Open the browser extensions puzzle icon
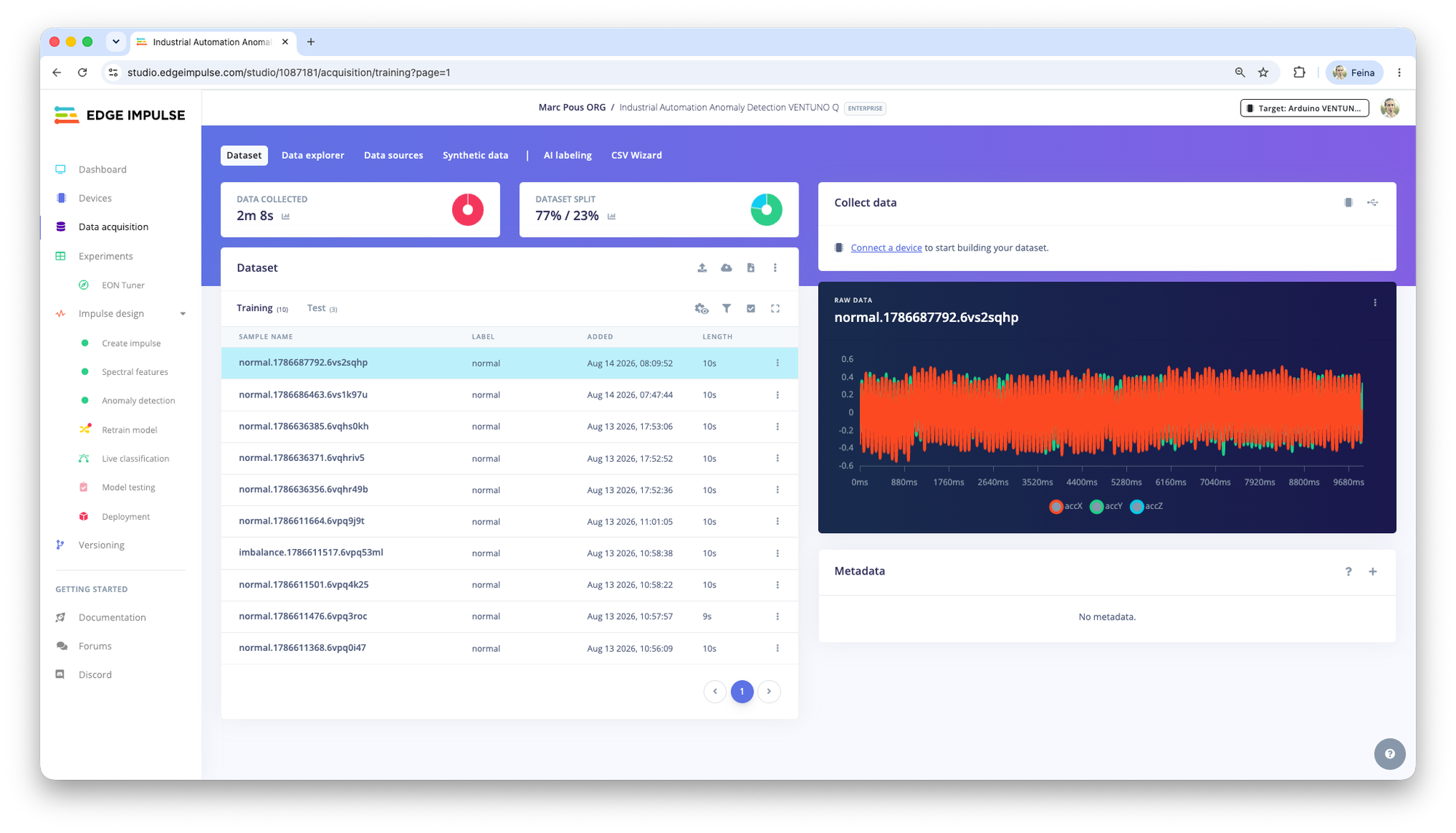This screenshot has height=833, width=1456. pos(1299,73)
